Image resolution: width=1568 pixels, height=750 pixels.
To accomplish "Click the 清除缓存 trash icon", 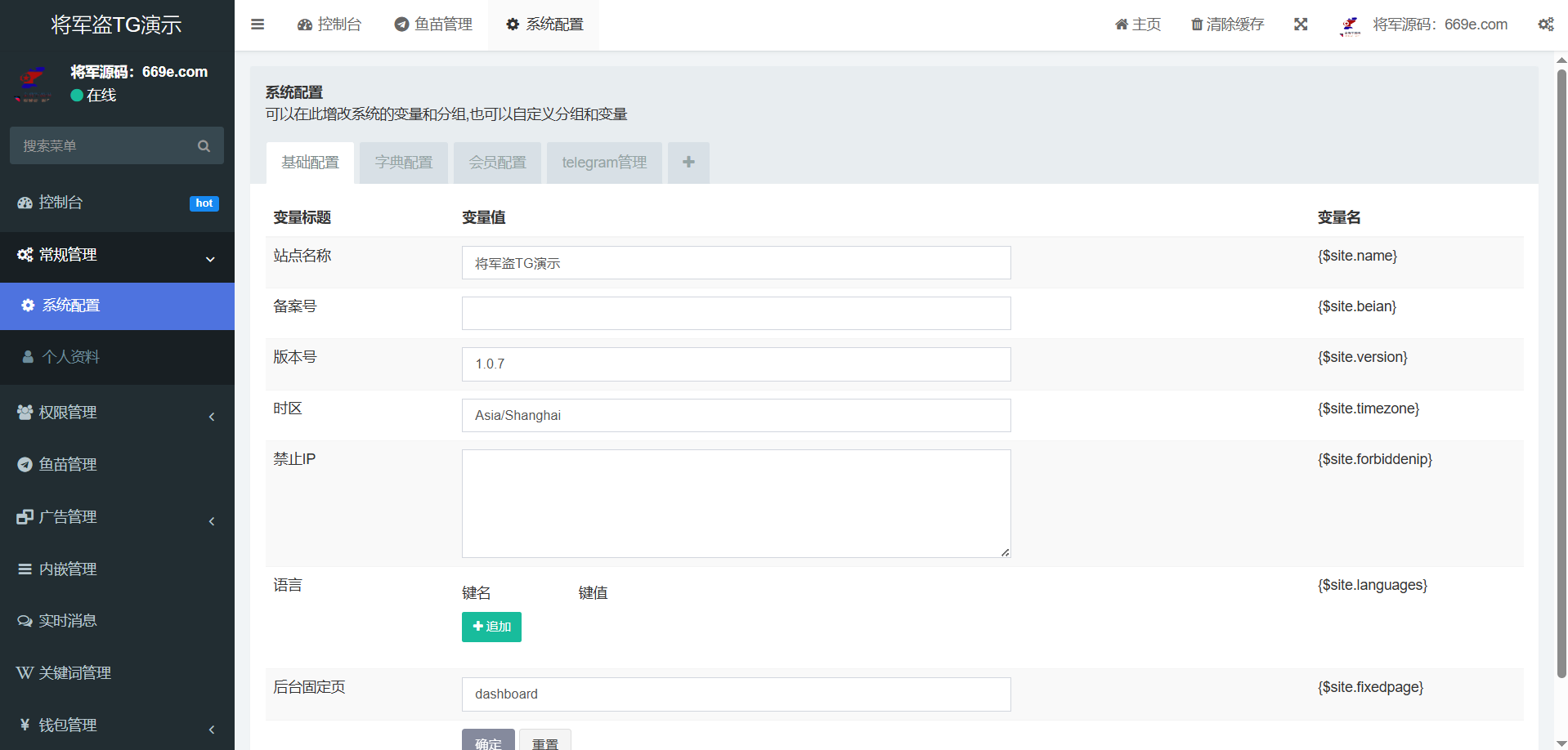I will click(1197, 25).
